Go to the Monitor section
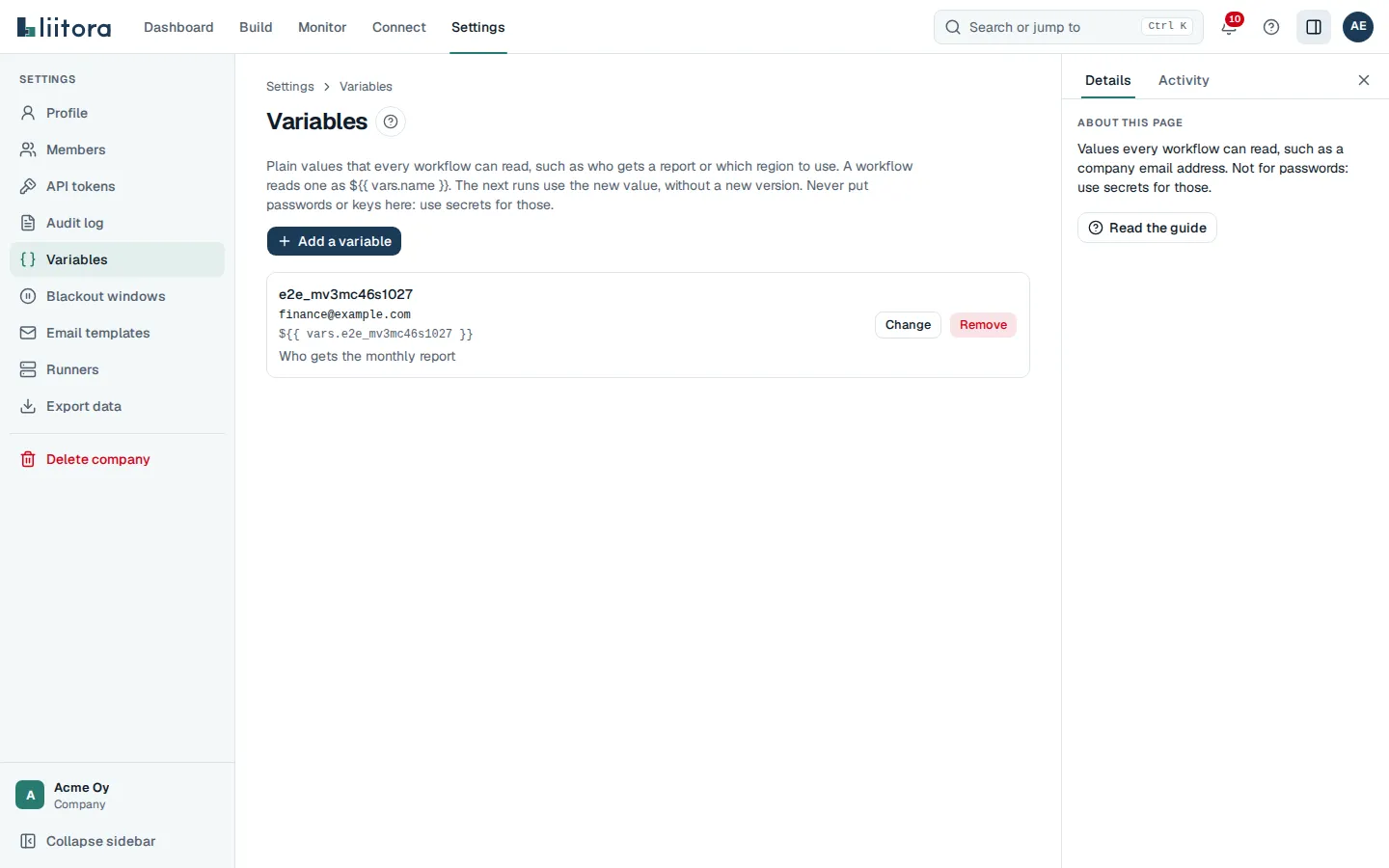1389x868 pixels. point(322,27)
